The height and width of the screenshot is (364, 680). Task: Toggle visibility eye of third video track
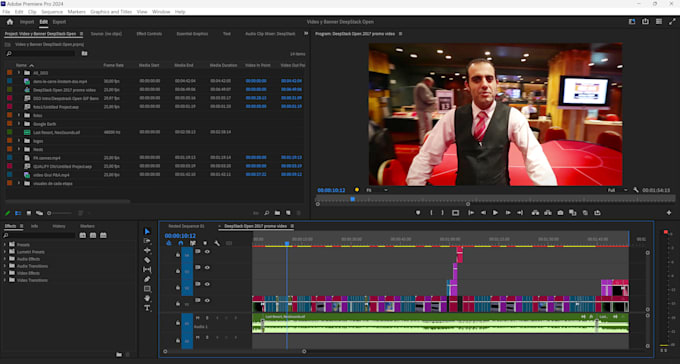[207, 284]
